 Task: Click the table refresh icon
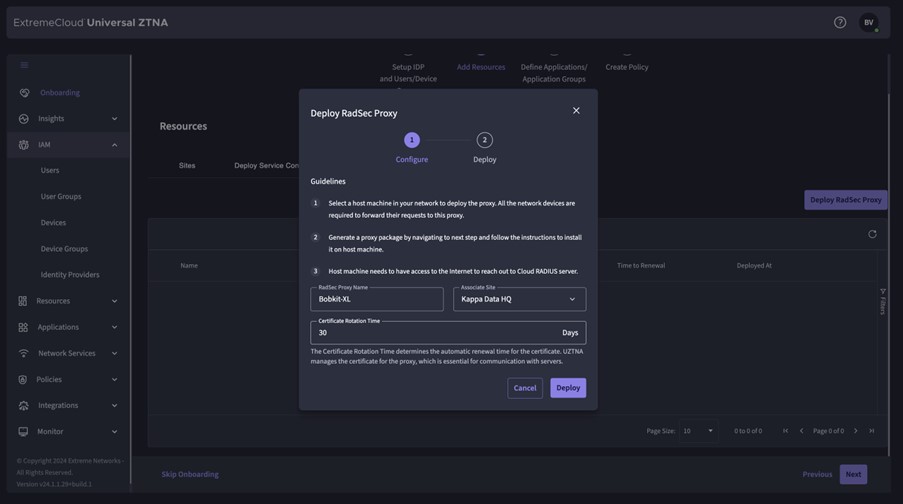point(872,234)
